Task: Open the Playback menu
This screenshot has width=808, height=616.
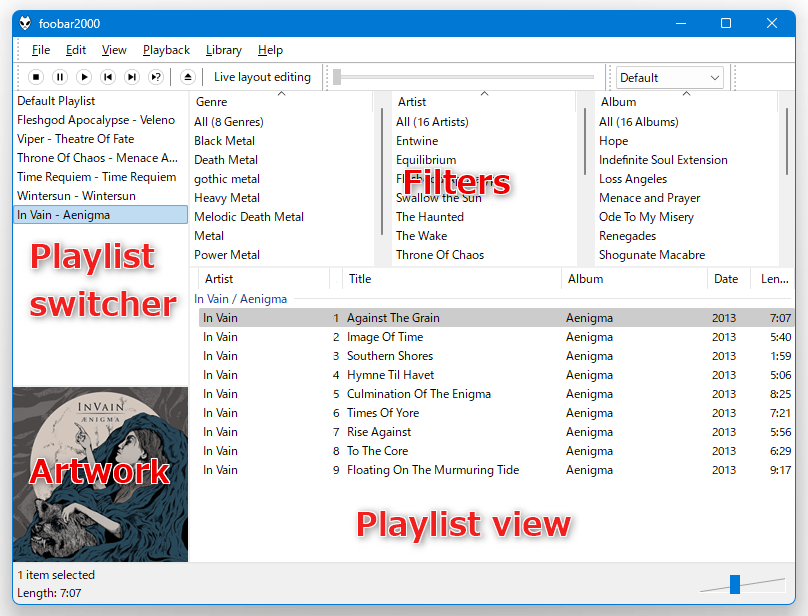Action: [166, 50]
